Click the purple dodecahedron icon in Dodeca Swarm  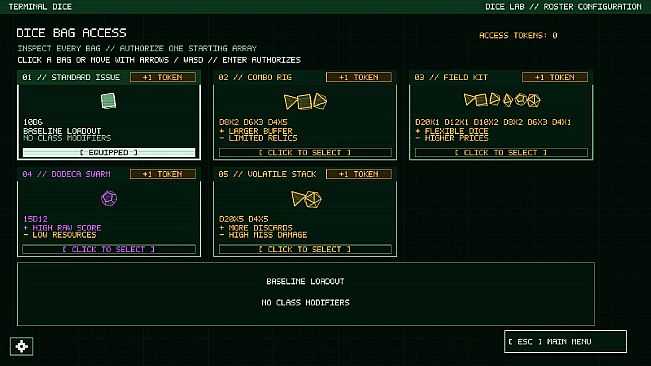click(109, 198)
